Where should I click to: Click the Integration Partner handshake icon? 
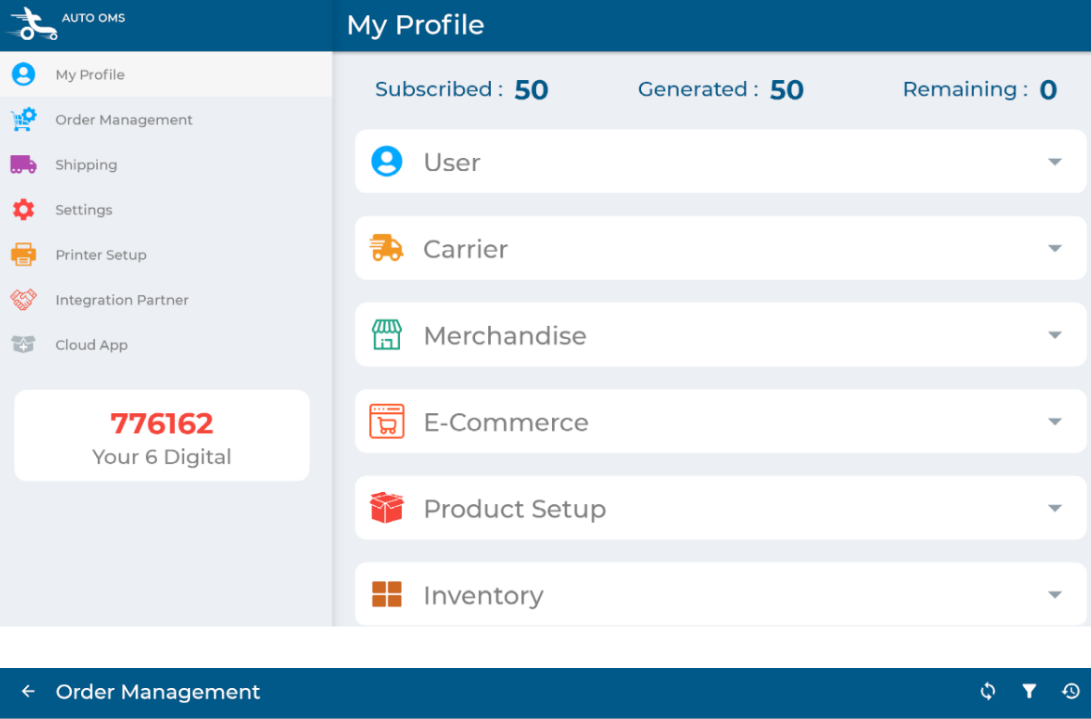24,299
